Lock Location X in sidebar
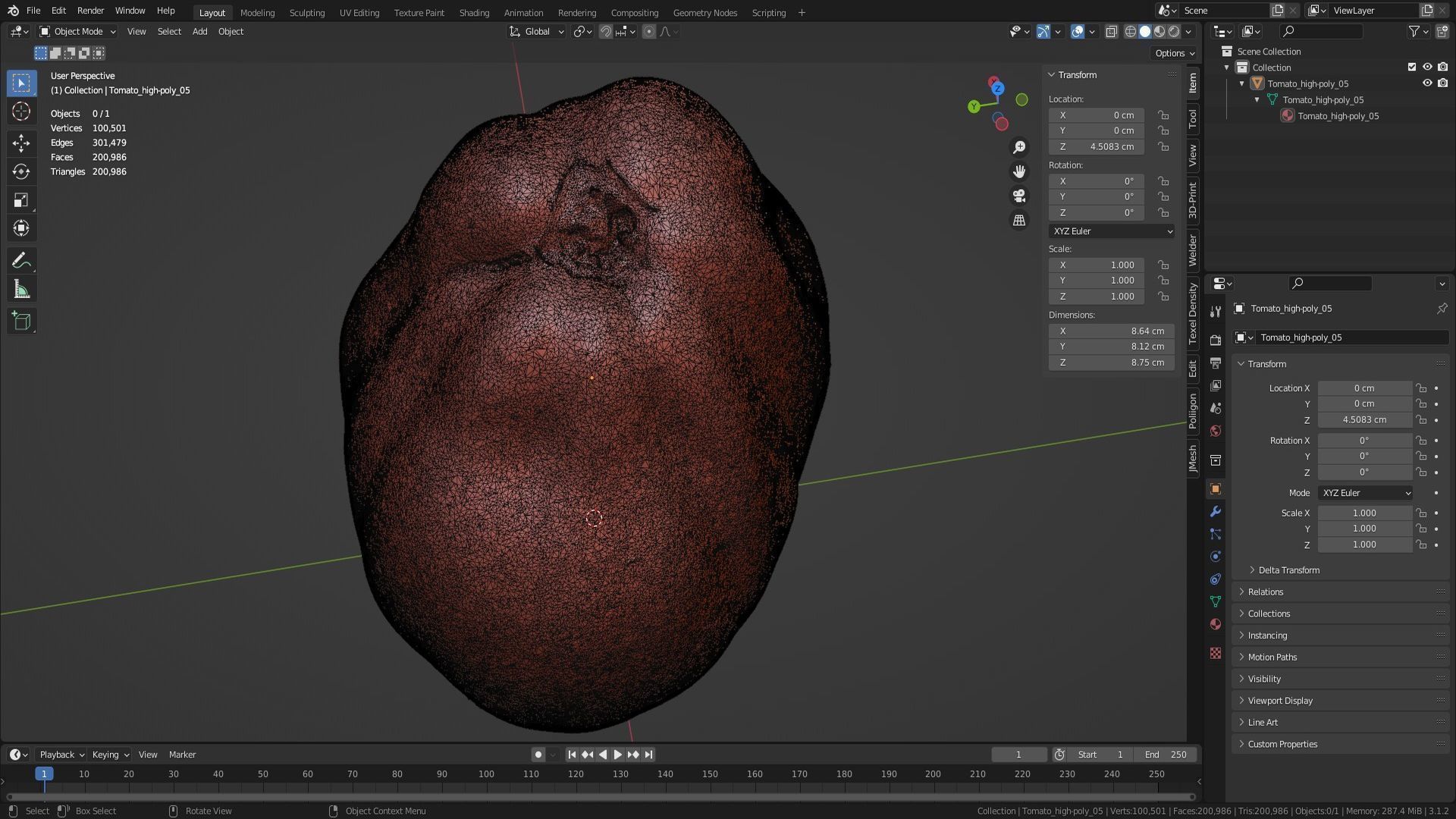The width and height of the screenshot is (1456, 819). (1163, 115)
